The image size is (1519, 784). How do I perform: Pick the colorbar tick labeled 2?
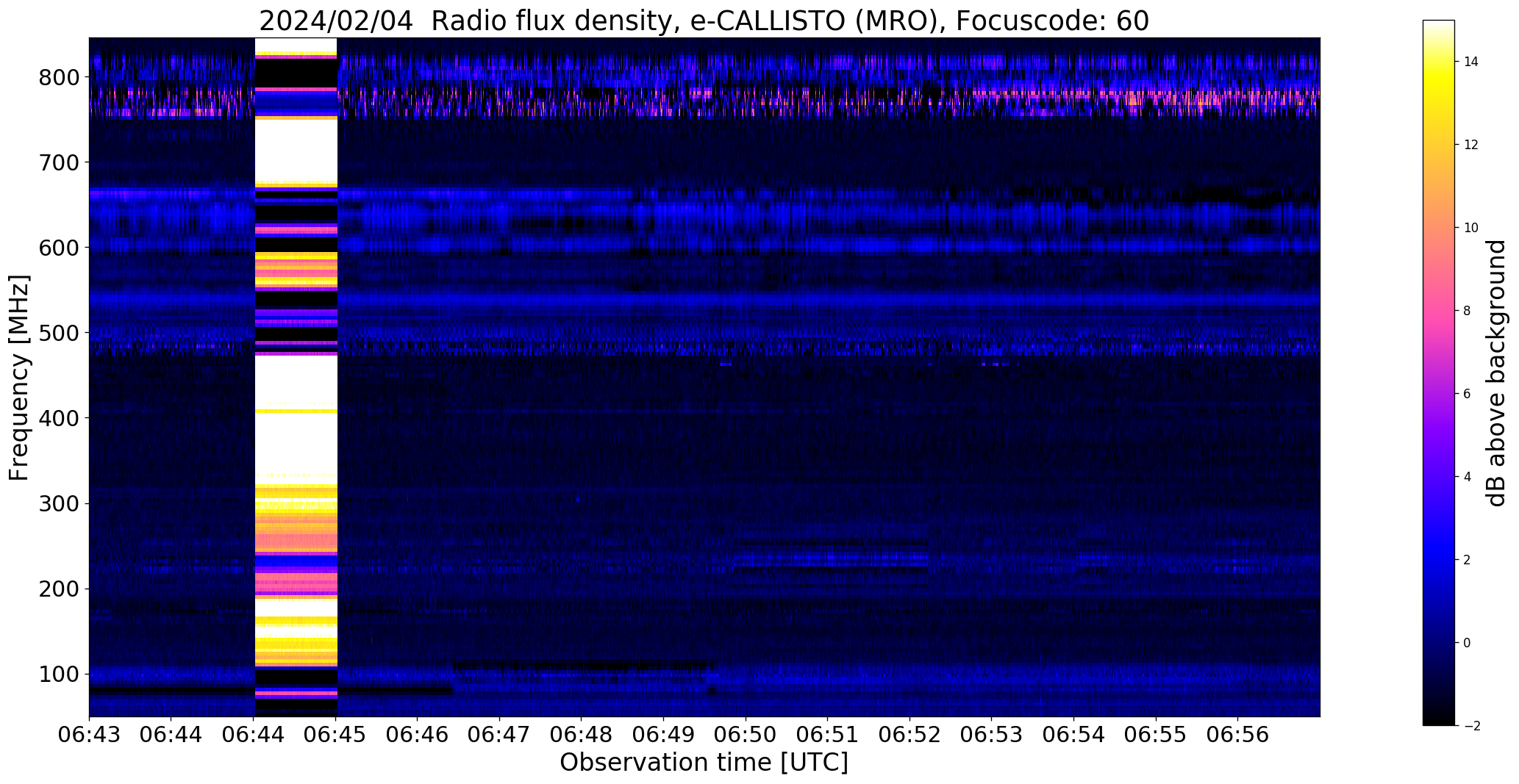click(1468, 560)
